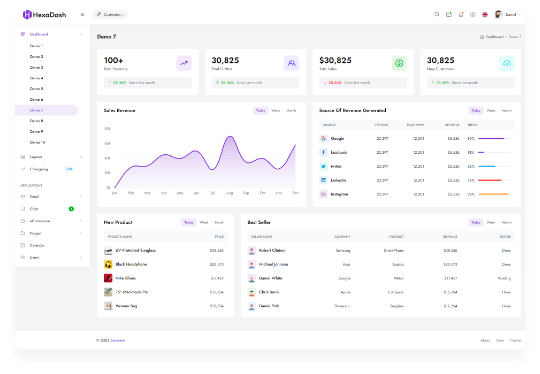The width and height of the screenshot is (540, 374).
Task: Click the Email sidebar icon
Action: [23, 196]
